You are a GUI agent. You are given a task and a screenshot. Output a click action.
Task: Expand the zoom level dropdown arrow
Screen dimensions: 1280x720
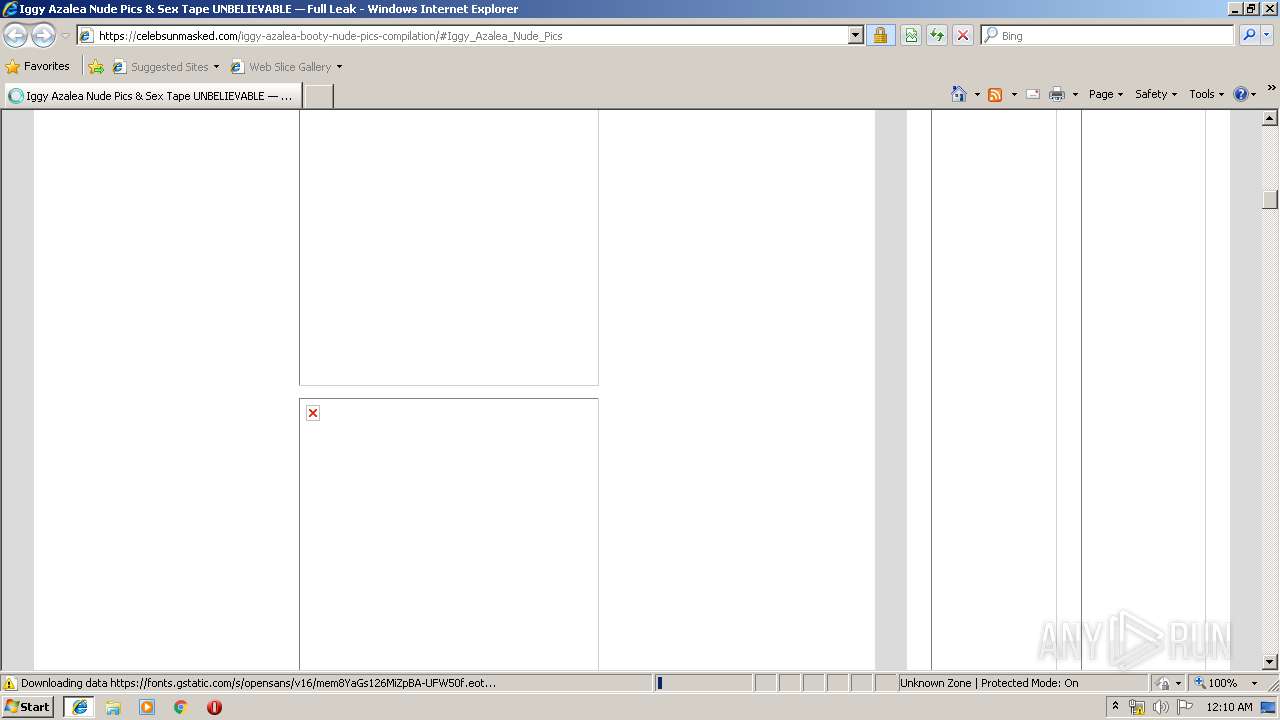tap(1254, 684)
